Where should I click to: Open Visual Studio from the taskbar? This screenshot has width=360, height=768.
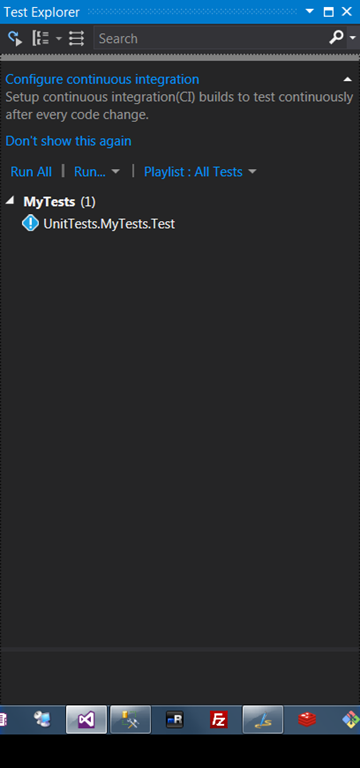pos(86,720)
